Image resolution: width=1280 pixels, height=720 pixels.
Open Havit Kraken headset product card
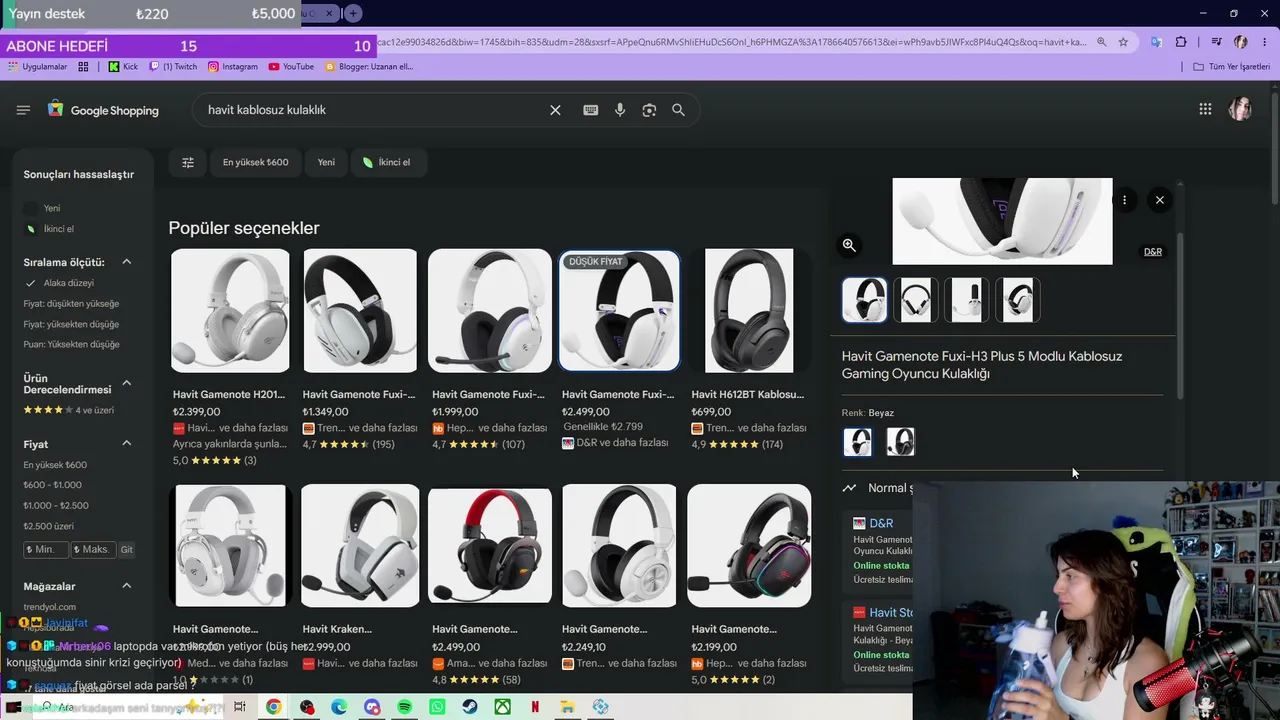pos(360,580)
